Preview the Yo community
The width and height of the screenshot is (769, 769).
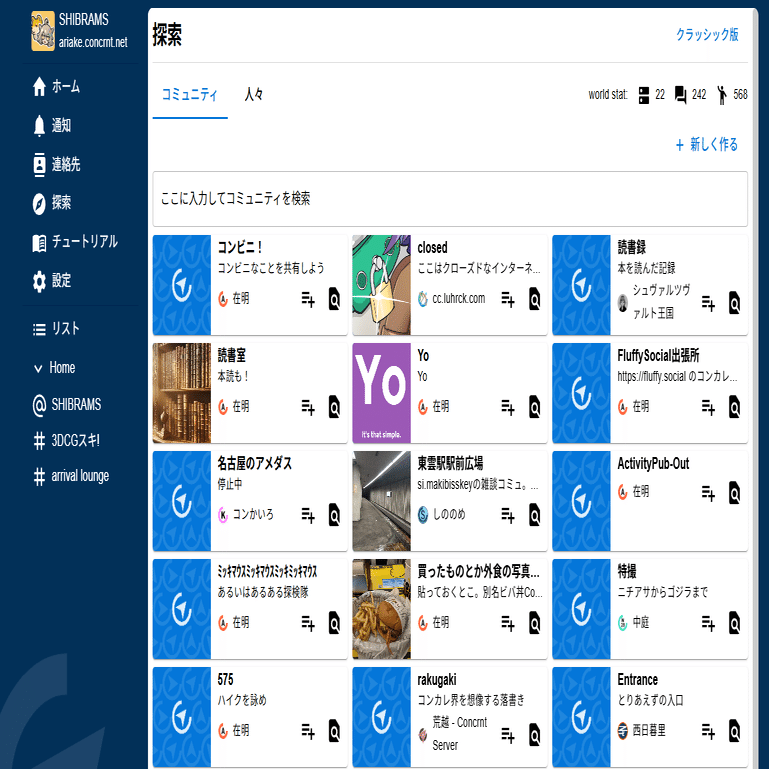pos(535,407)
